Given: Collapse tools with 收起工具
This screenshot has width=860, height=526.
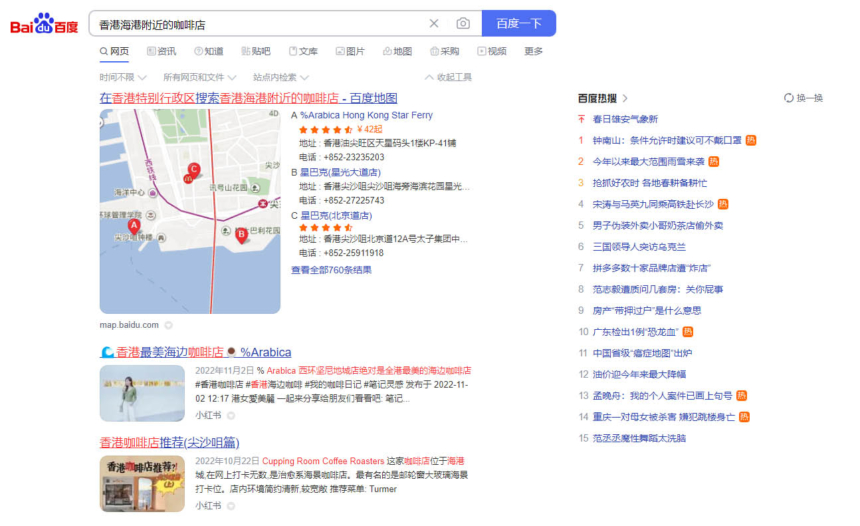Looking at the screenshot, I should click(x=448, y=77).
